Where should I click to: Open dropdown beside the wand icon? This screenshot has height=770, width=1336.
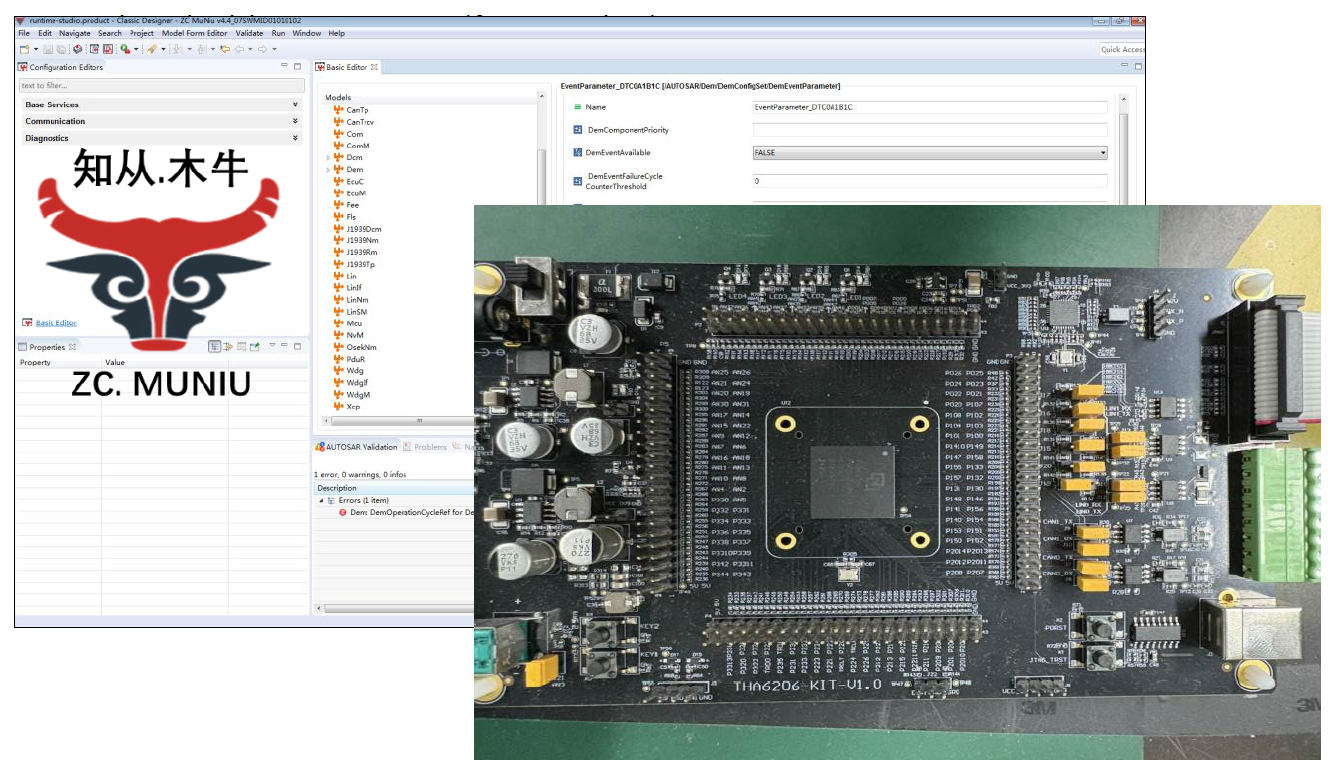(163, 49)
